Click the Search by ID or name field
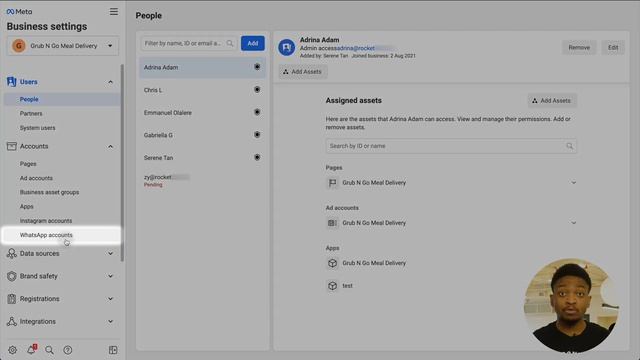Screen dimensions: 640x360 pyautogui.click(x=451, y=146)
